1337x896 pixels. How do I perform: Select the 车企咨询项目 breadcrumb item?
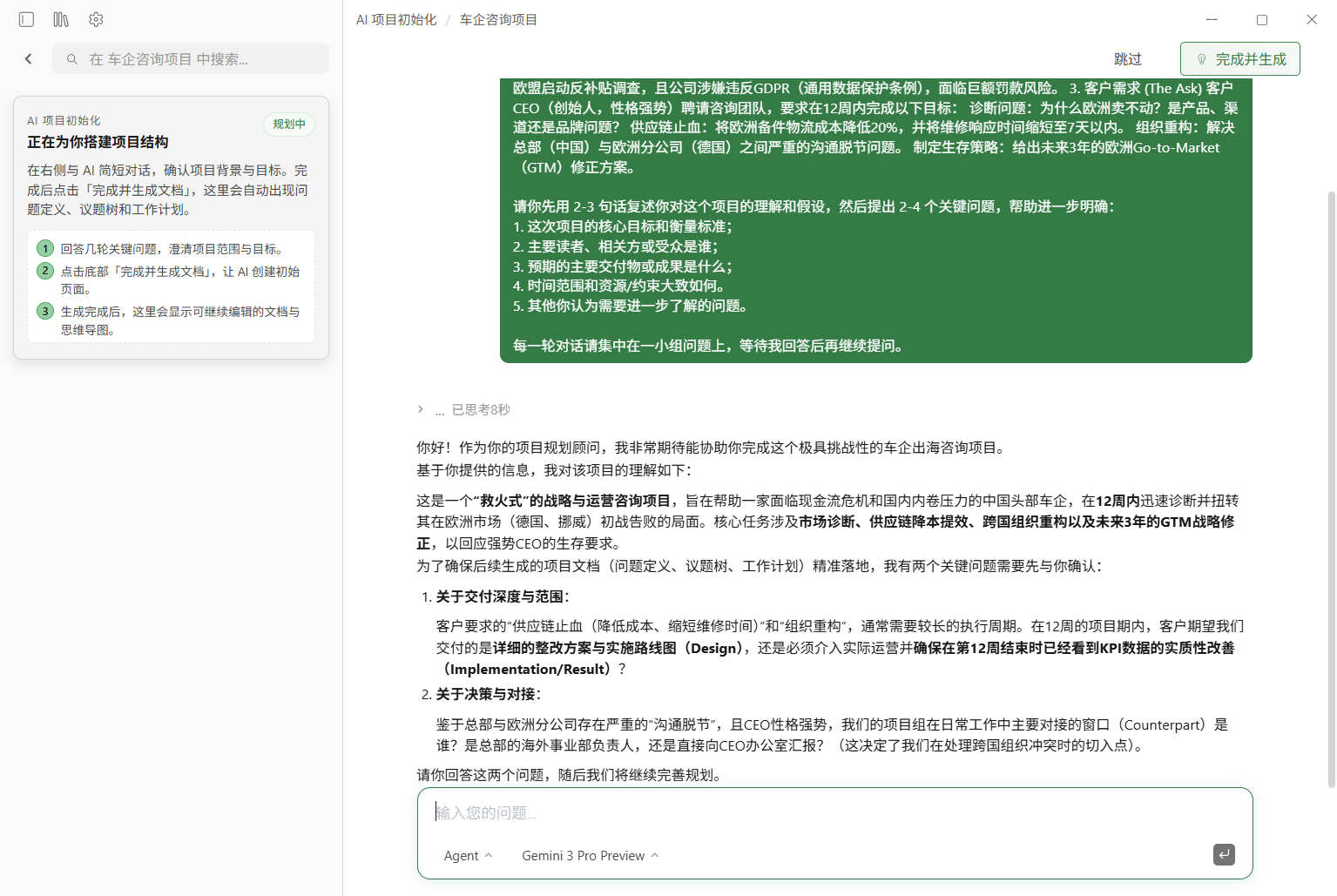click(497, 18)
